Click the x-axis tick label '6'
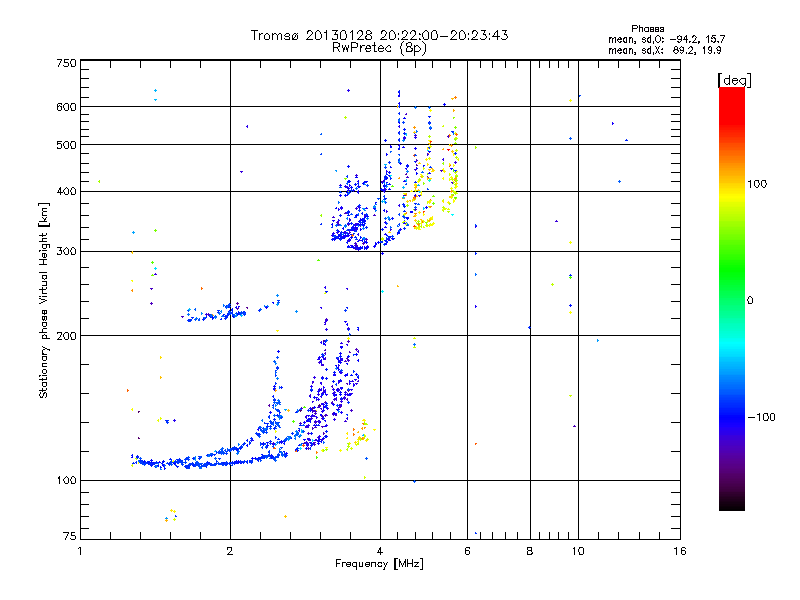Image resolution: width=800 pixels, height=600 pixels. coord(467,551)
